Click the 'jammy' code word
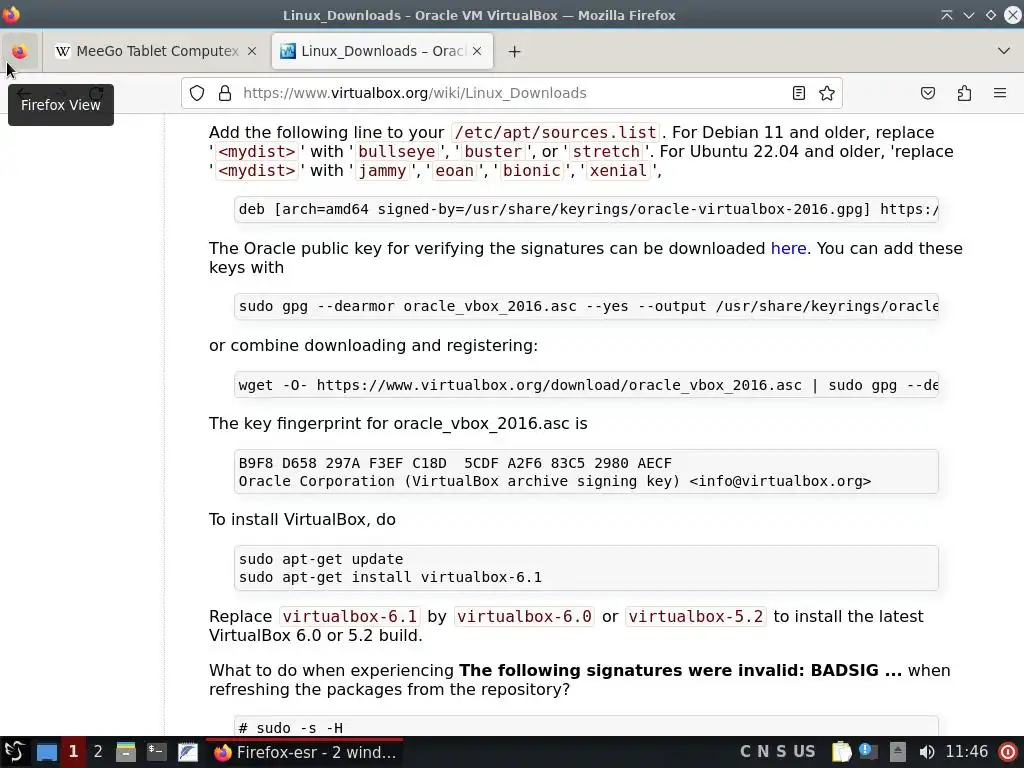Screen dimensions: 1024x768 pos(382,170)
